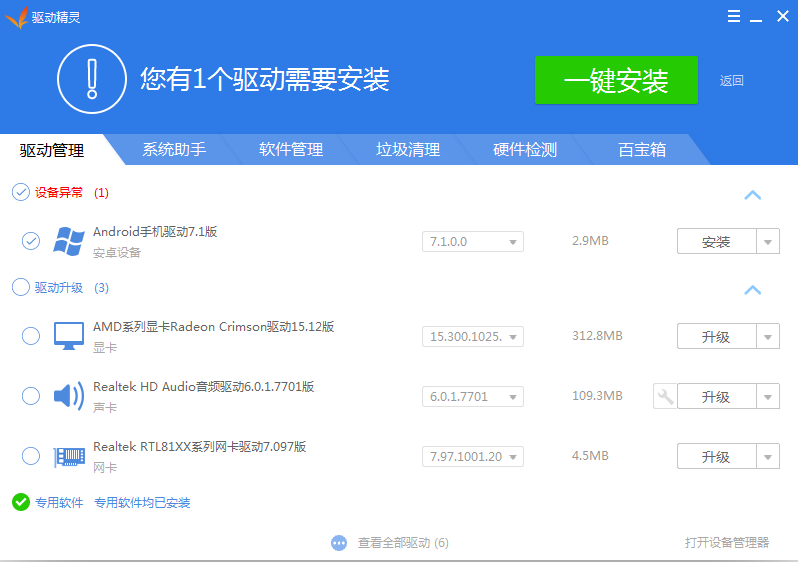Screen dimensions: 798x562
Task: Click the Realtek RTL81XX系列网卡驱动7.097版 name
Action: pyautogui.click(x=200, y=447)
